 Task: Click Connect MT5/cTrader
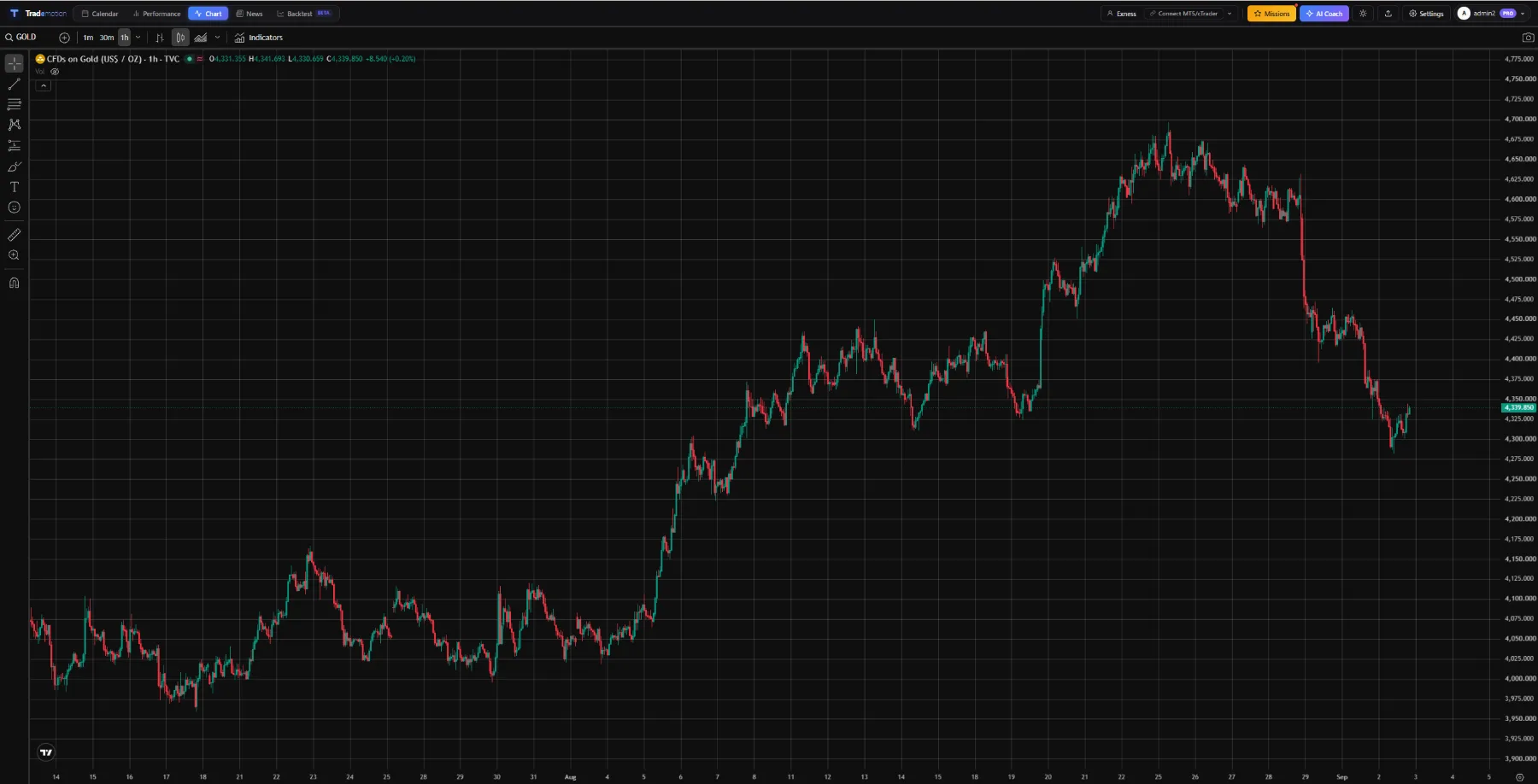click(x=1184, y=14)
